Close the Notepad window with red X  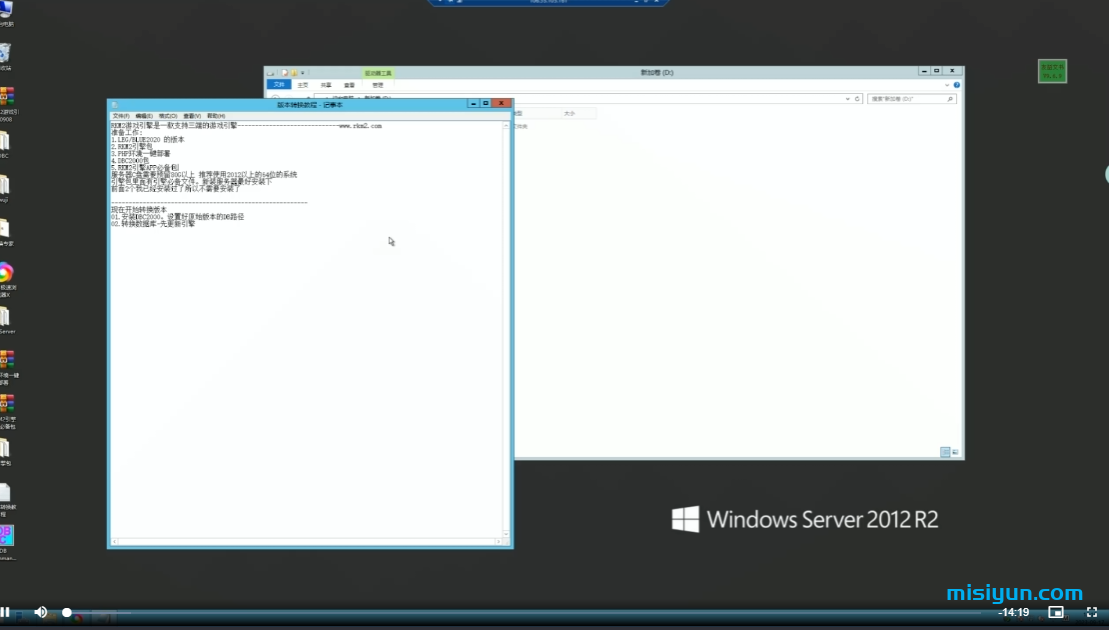click(x=501, y=103)
